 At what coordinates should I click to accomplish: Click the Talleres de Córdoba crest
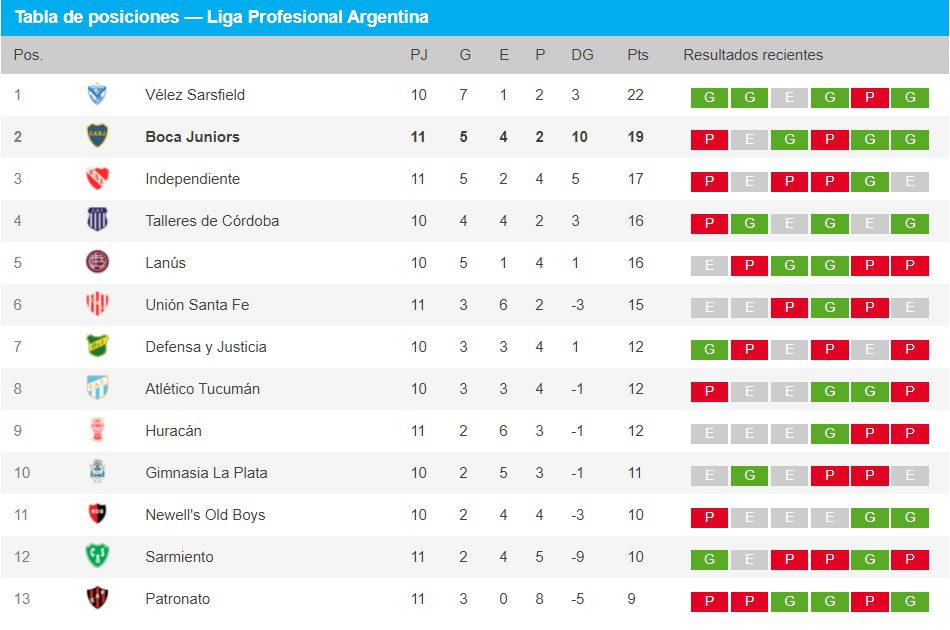point(97,221)
